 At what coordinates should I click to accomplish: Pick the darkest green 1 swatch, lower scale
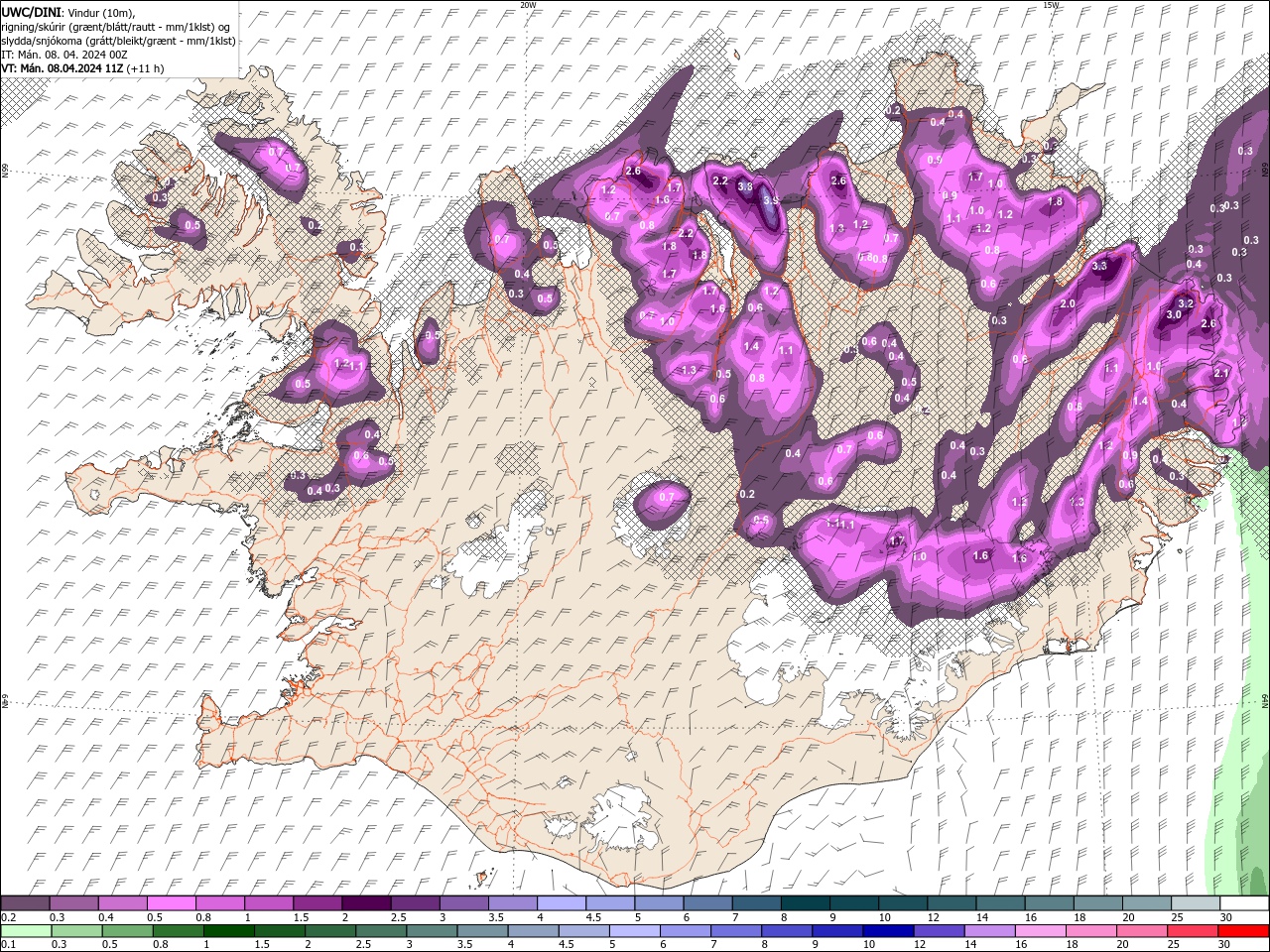(x=228, y=931)
